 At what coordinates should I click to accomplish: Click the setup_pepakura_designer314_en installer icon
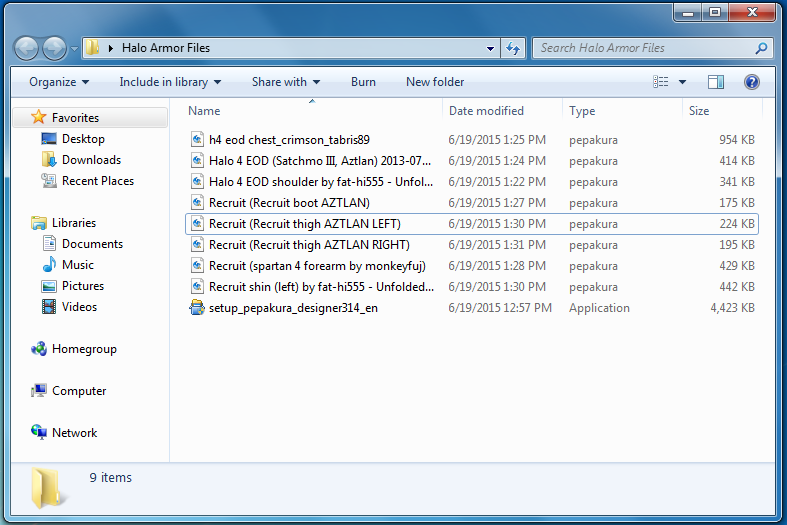(197, 308)
